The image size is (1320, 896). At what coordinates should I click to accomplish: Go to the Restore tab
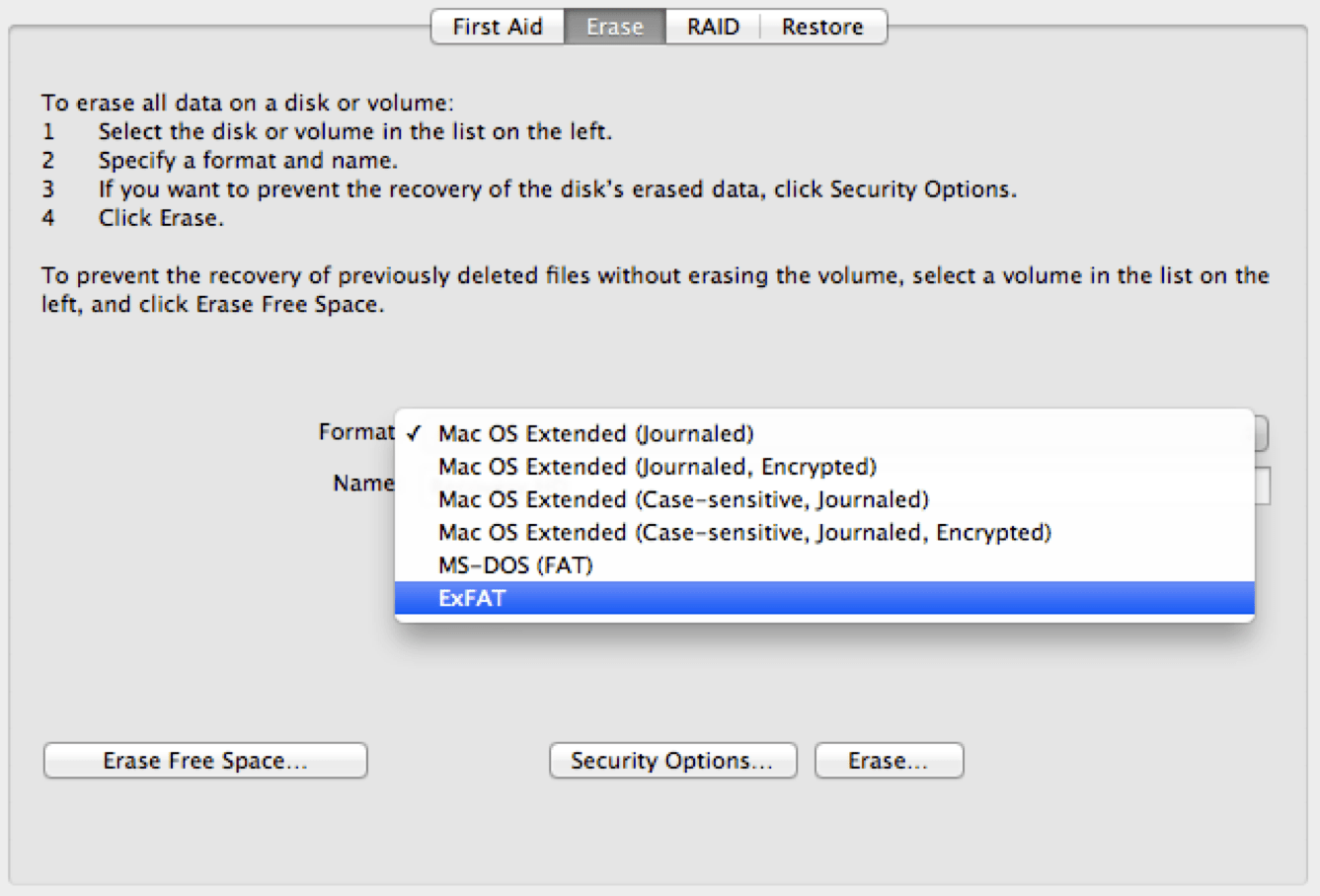(x=822, y=27)
